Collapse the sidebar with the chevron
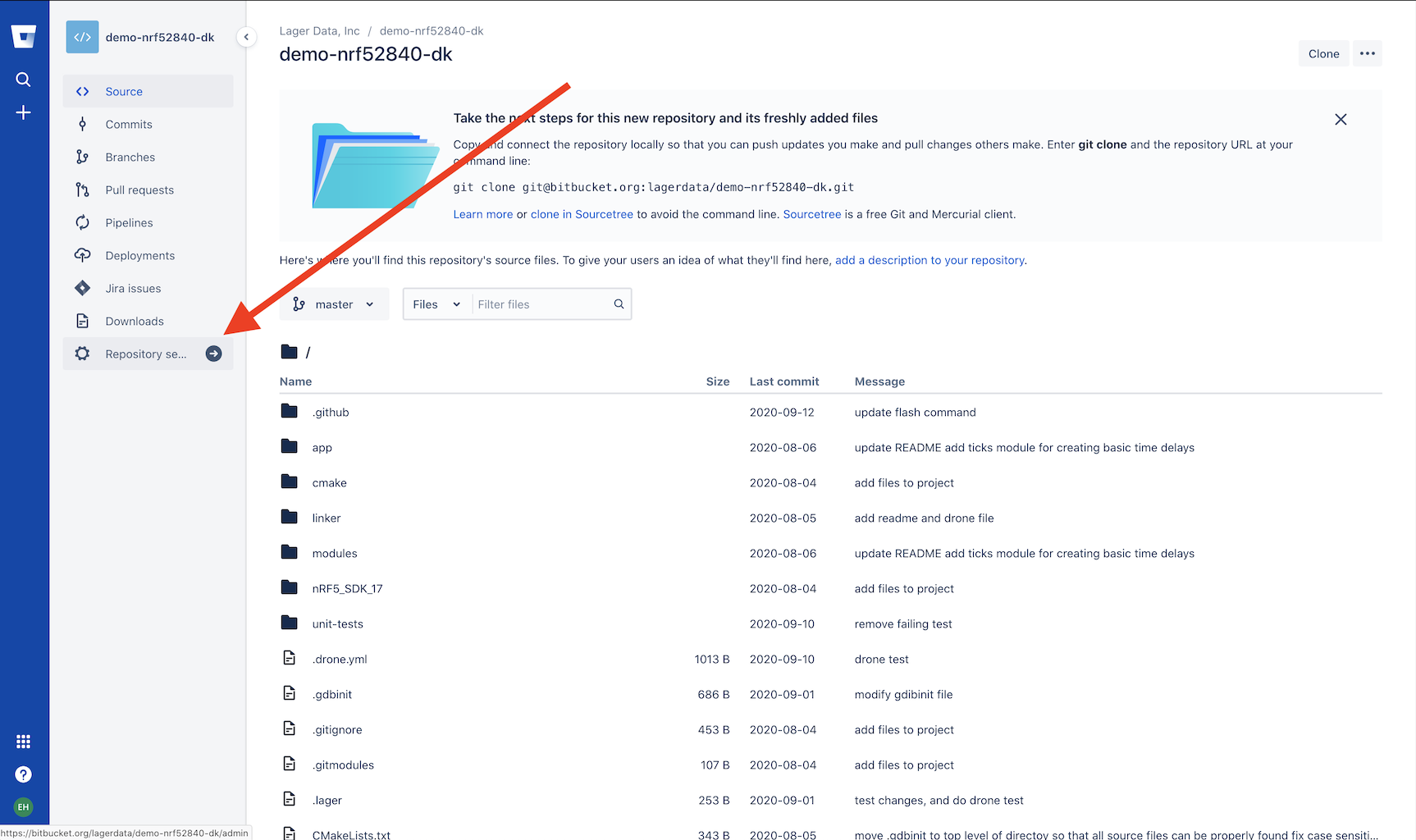1416x840 pixels. click(246, 37)
